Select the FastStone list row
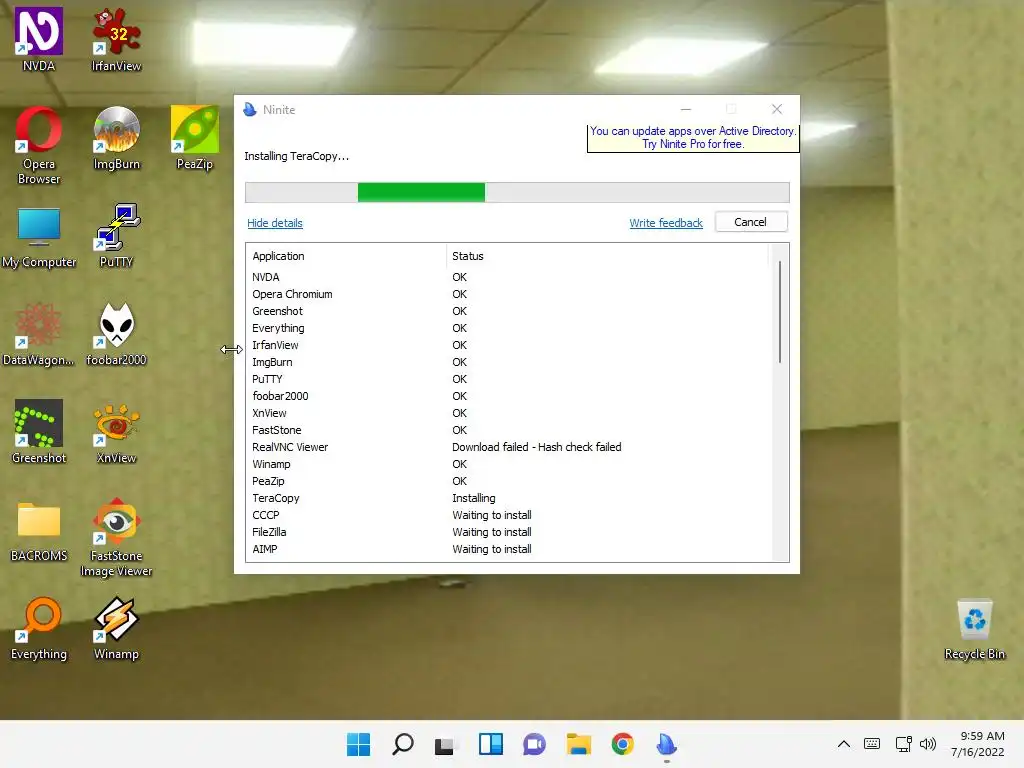 (x=509, y=430)
